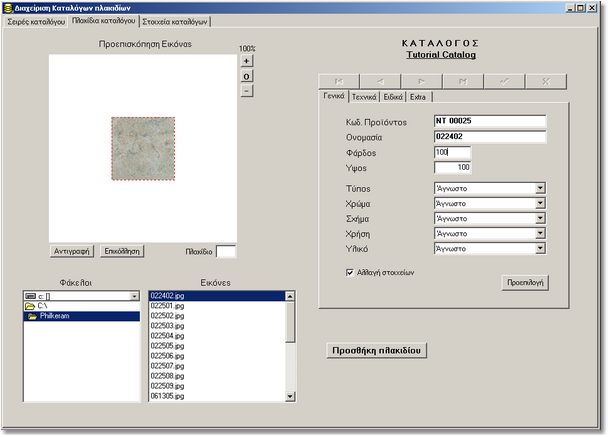Switch to Πλακίδια καταλόγου tab
Screen dimensions: 608x437
[x=104, y=21]
